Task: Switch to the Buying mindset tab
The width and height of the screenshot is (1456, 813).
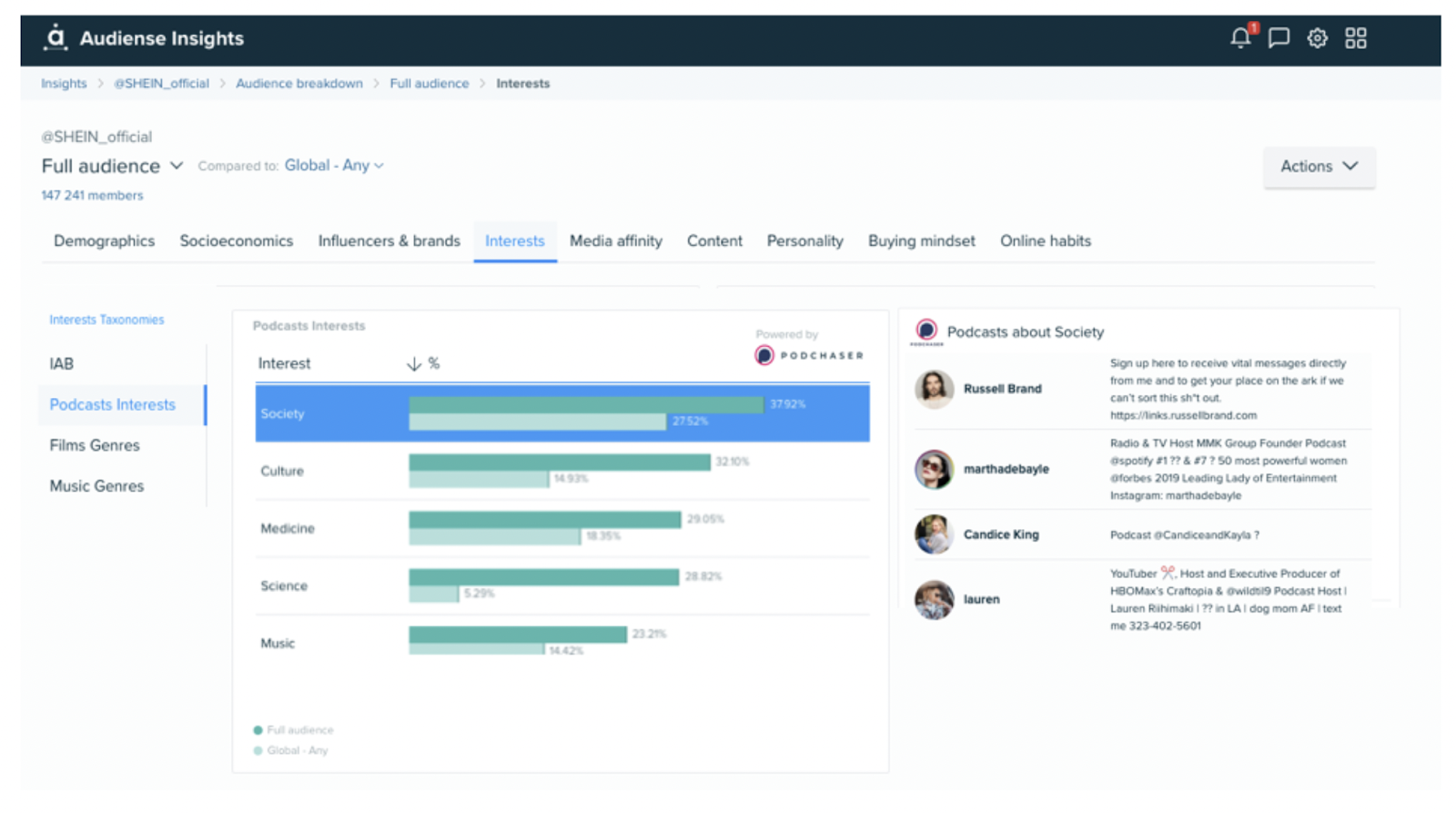Action: [x=921, y=241]
